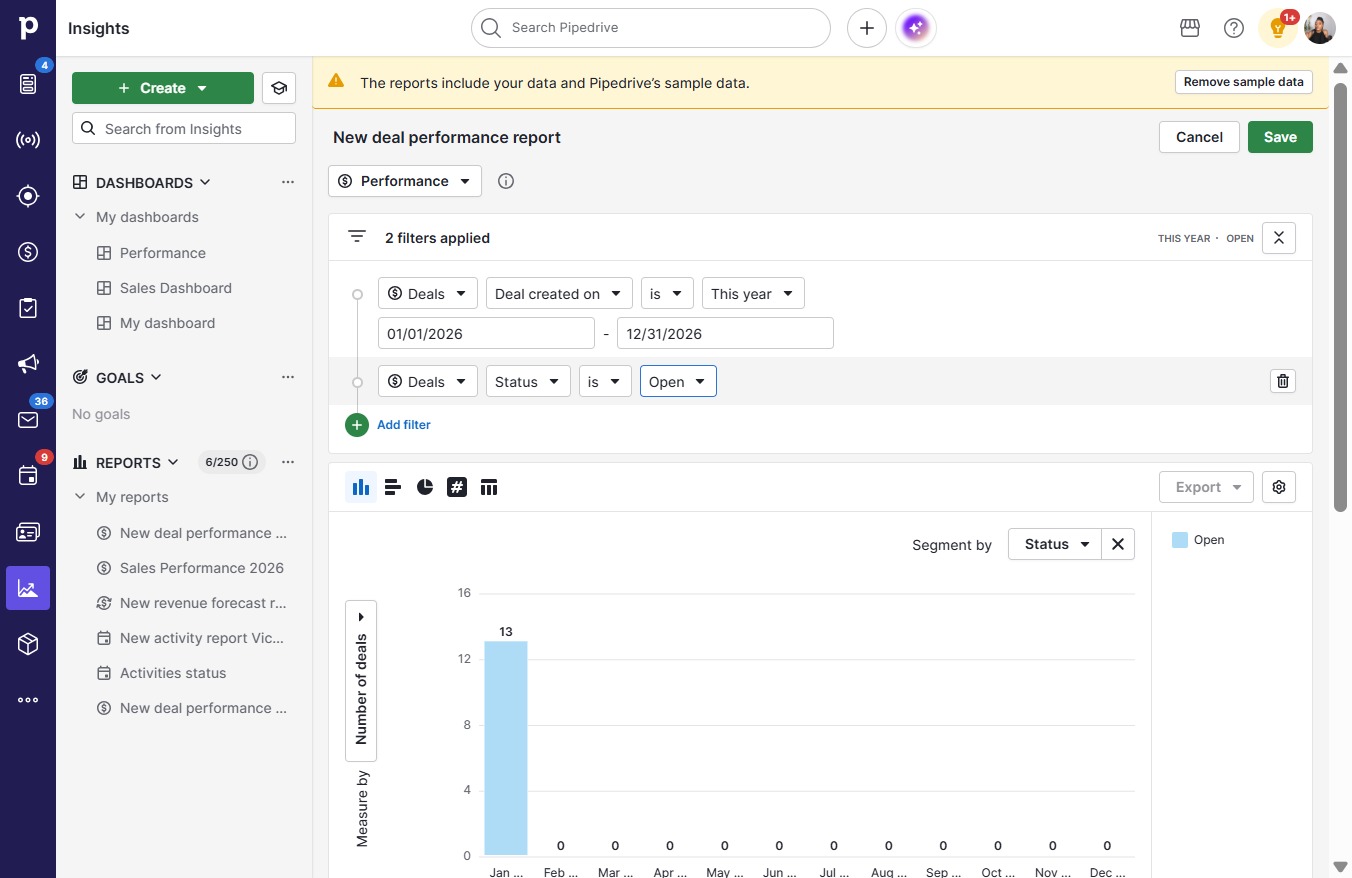Open the New revenue forecast report

click(x=203, y=603)
